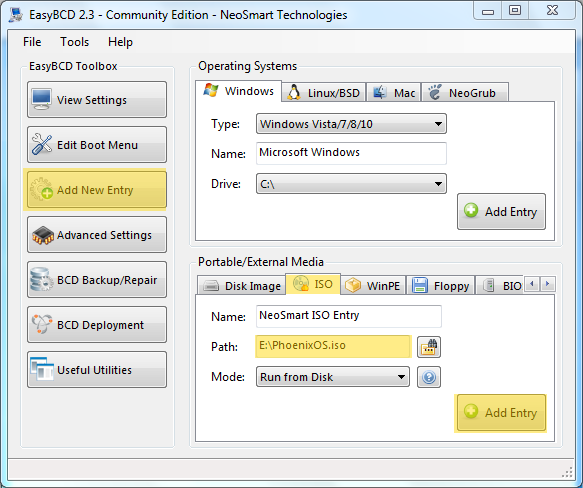This screenshot has height=488, width=583.
Task: Click the browse-for-ISO-file binoculars icon
Action: 429,347
